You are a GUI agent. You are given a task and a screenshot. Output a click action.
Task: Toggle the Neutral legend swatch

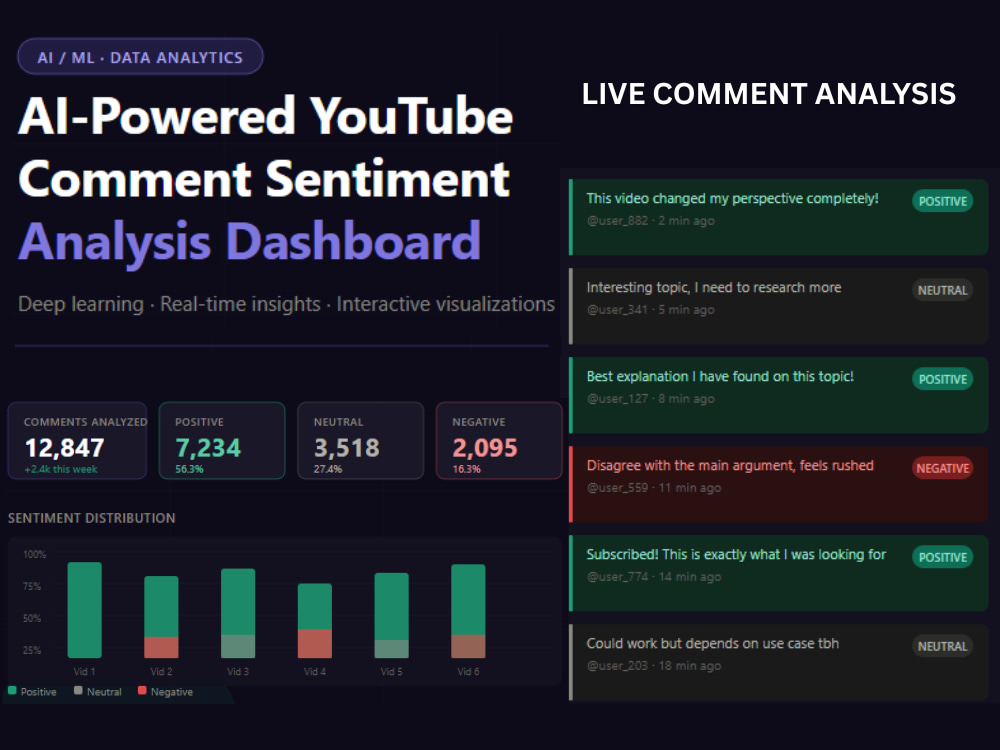tap(78, 691)
